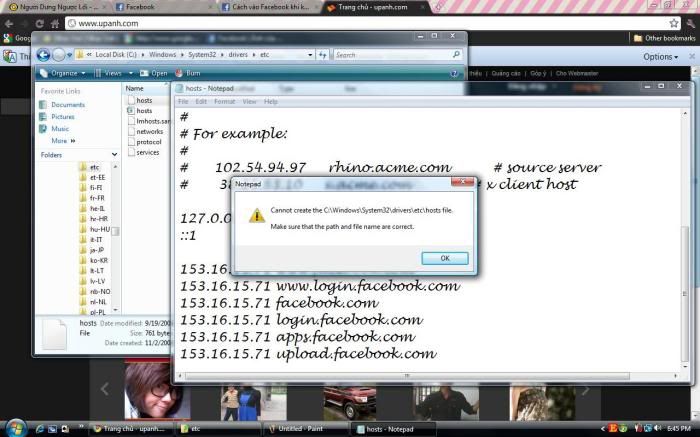Click OK in the Notepad error dialog
The height and width of the screenshot is (437, 700).
tap(445, 258)
